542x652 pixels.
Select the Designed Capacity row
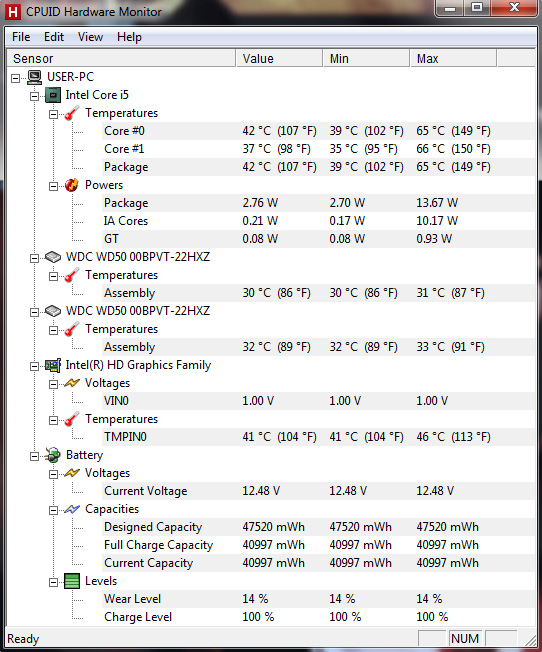(318, 527)
